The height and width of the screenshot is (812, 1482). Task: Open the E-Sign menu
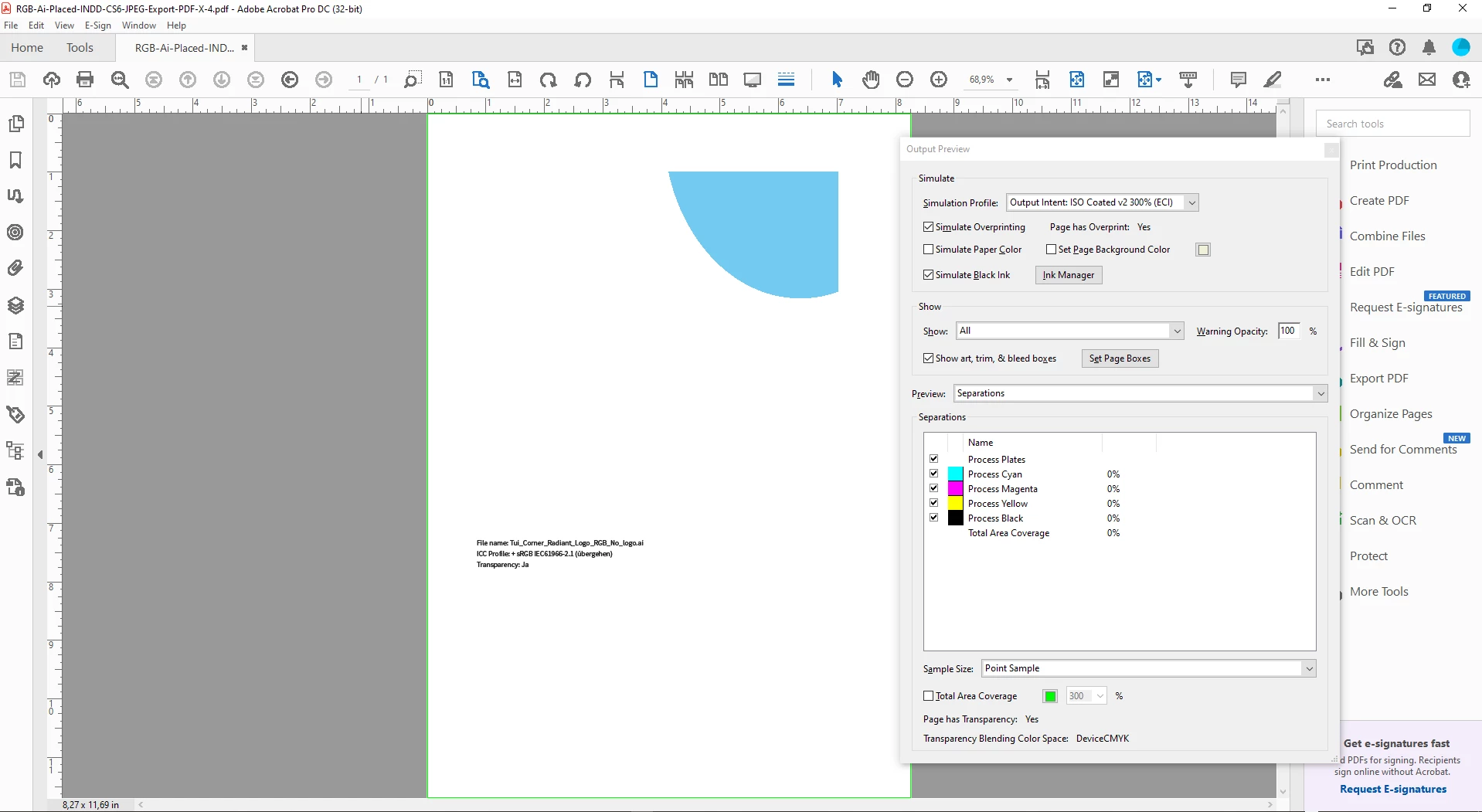point(98,25)
